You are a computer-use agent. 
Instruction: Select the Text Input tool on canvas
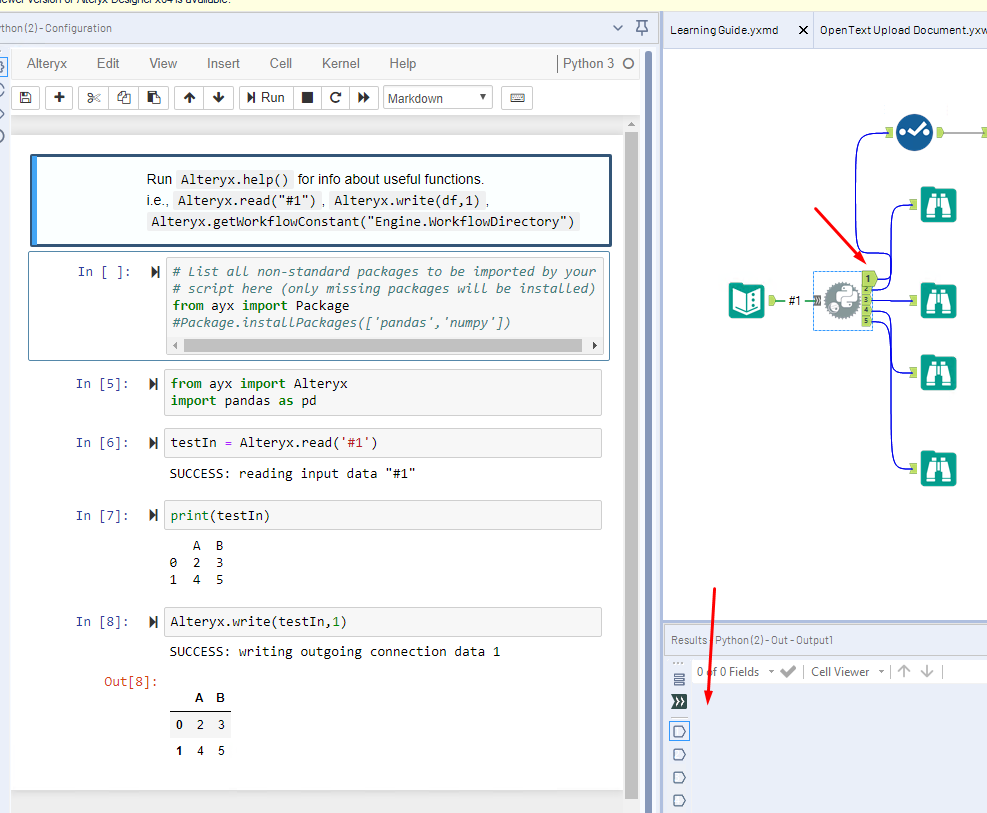click(x=747, y=301)
